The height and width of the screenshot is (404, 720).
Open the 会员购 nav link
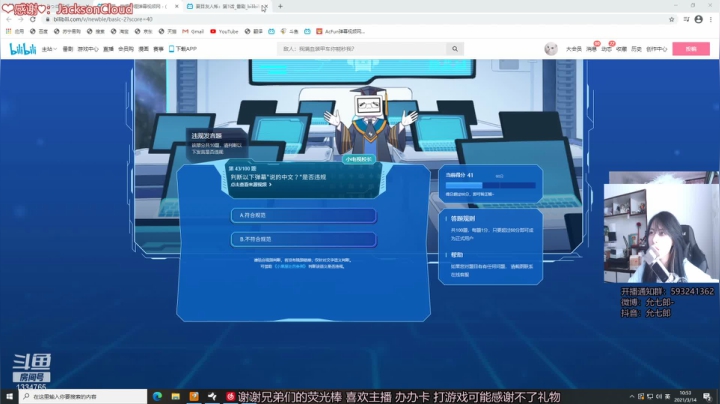(126, 49)
